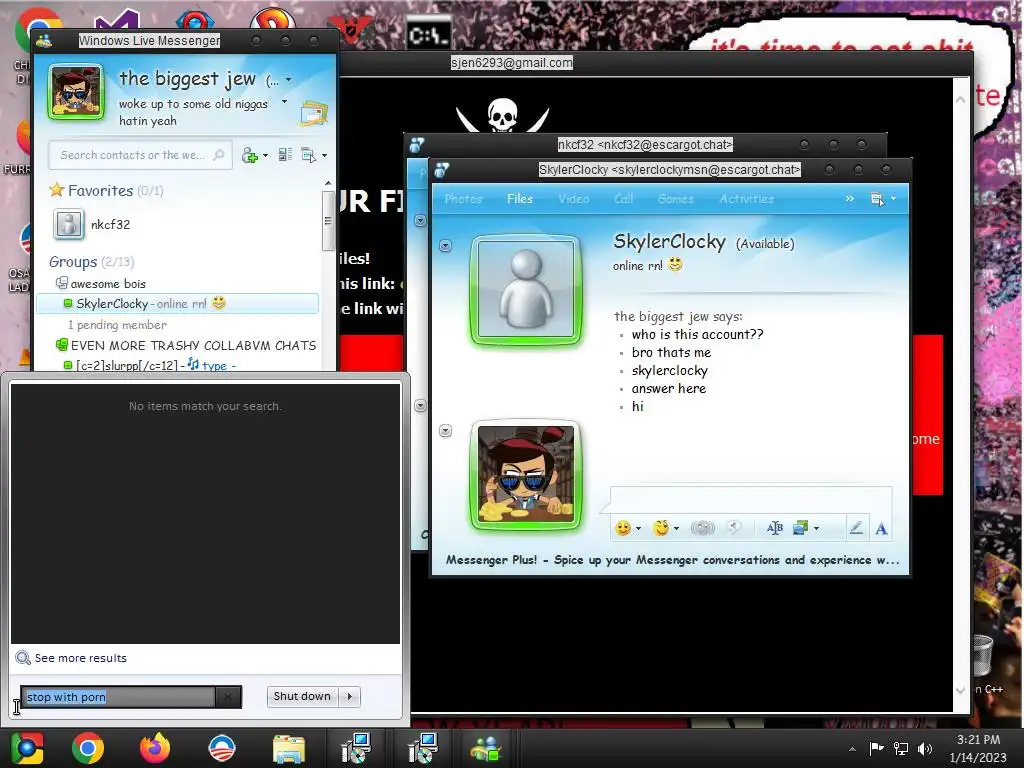Open chat window show menu icon

[x=878, y=199]
